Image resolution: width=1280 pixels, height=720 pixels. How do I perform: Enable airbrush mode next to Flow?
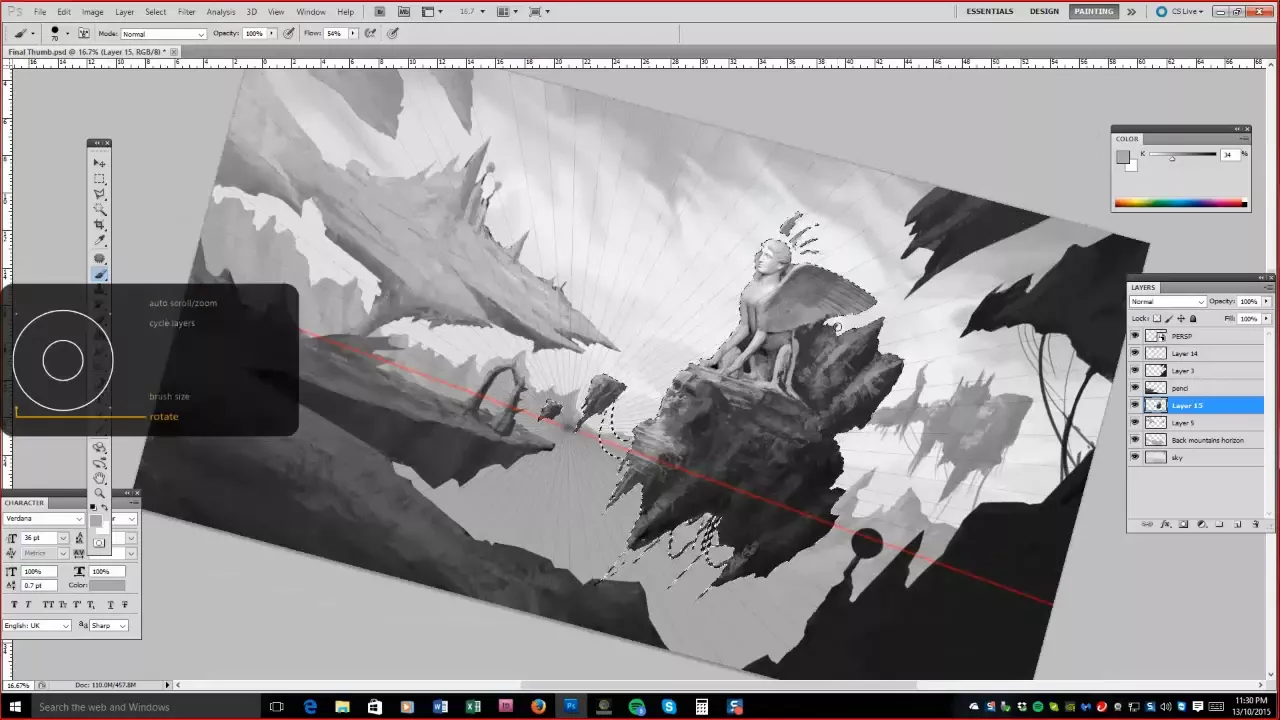tap(370, 33)
